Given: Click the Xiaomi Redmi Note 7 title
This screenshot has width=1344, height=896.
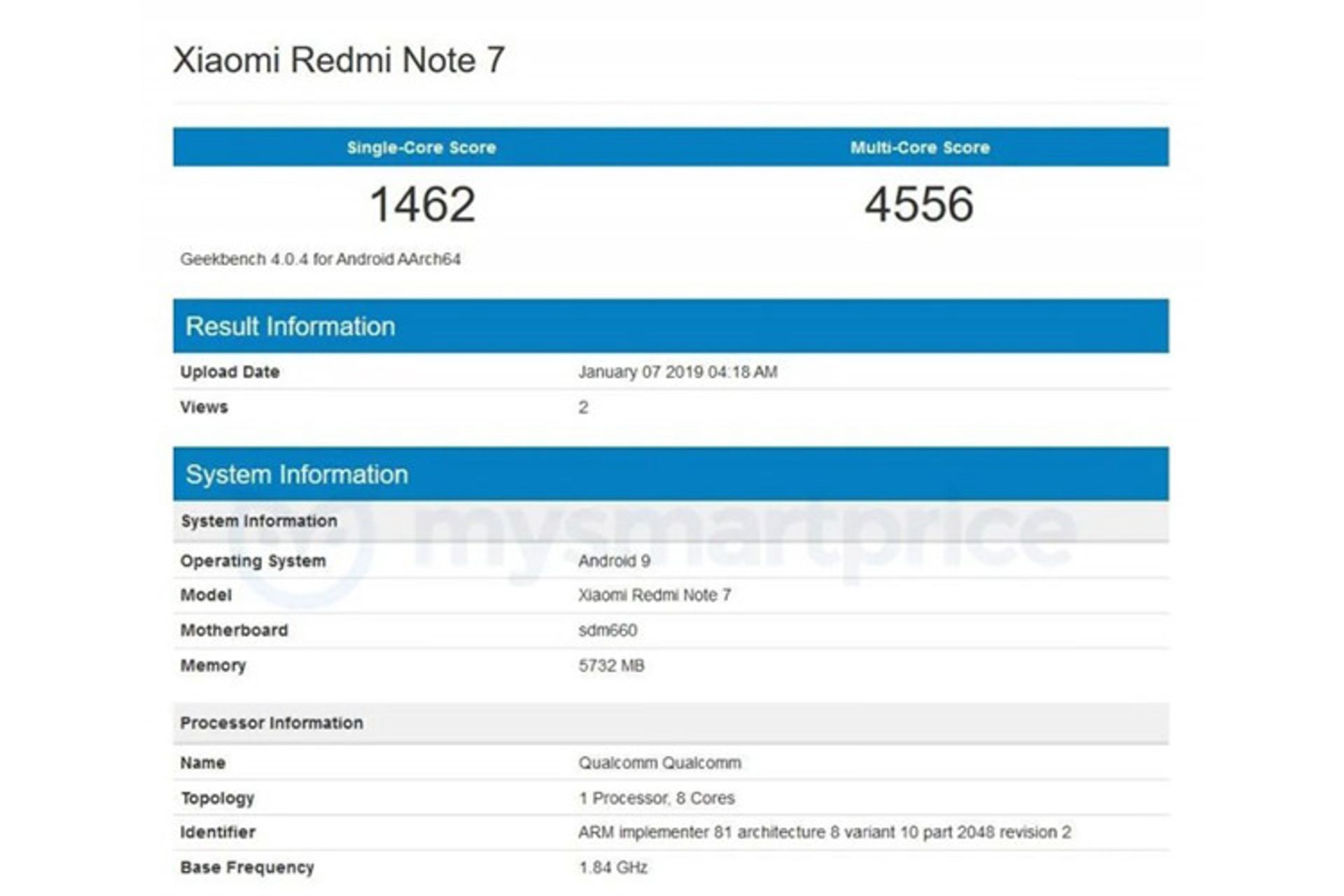Looking at the screenshot, I should [x=339, y=60].
